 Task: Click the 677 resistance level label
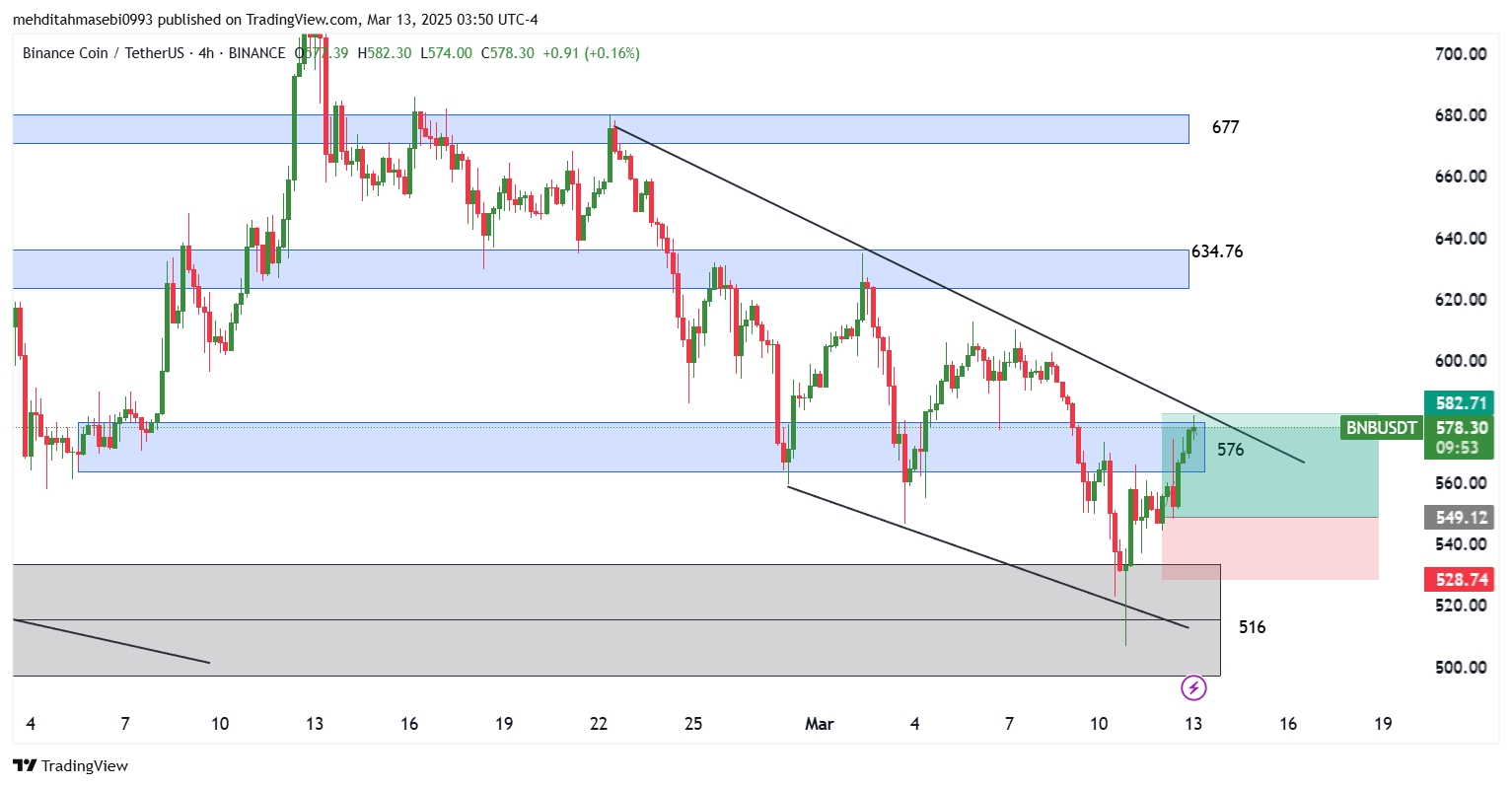tap(1225, 127)
